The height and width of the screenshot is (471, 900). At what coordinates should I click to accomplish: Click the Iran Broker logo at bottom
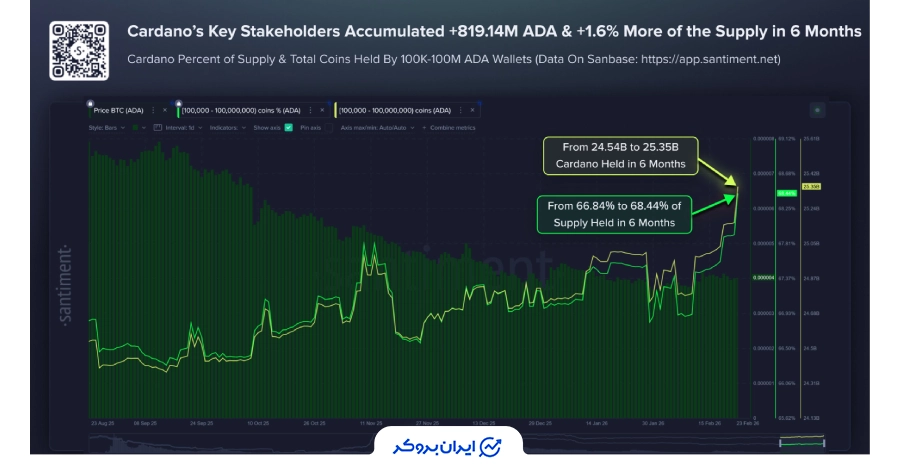[x=449, y=445]
